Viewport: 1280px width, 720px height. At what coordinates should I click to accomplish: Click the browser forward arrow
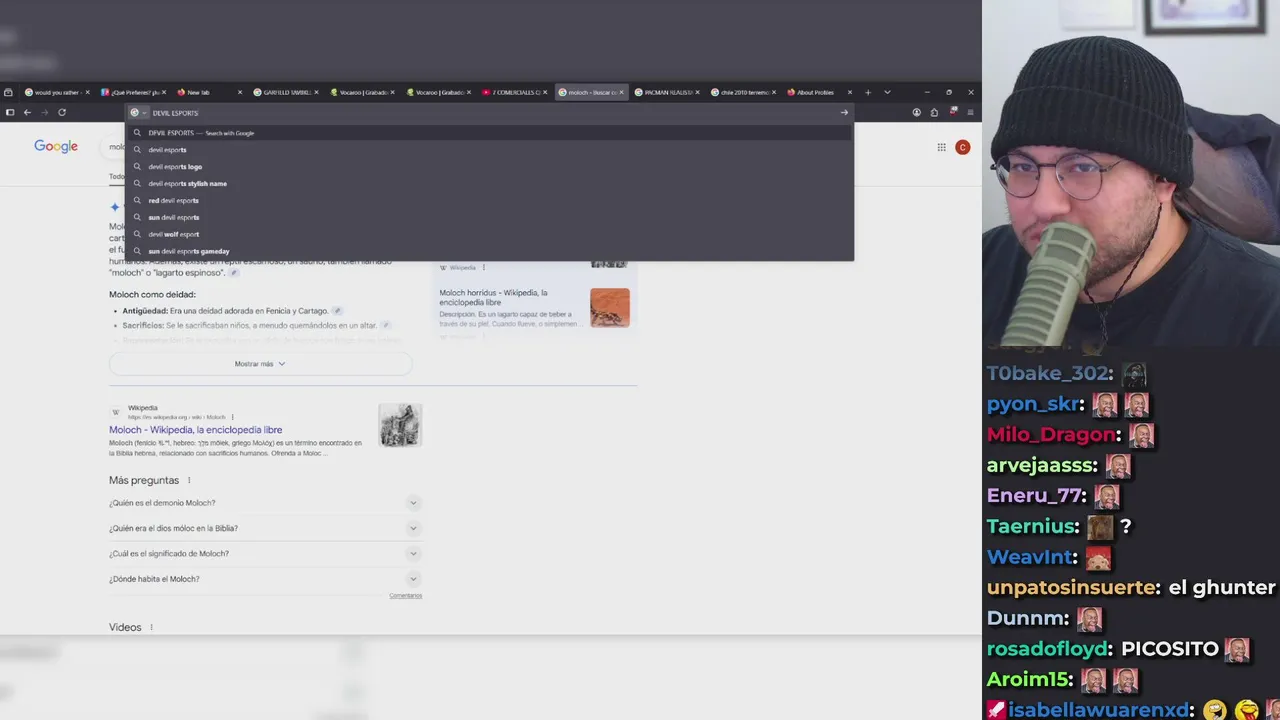(x=44, y=112)
